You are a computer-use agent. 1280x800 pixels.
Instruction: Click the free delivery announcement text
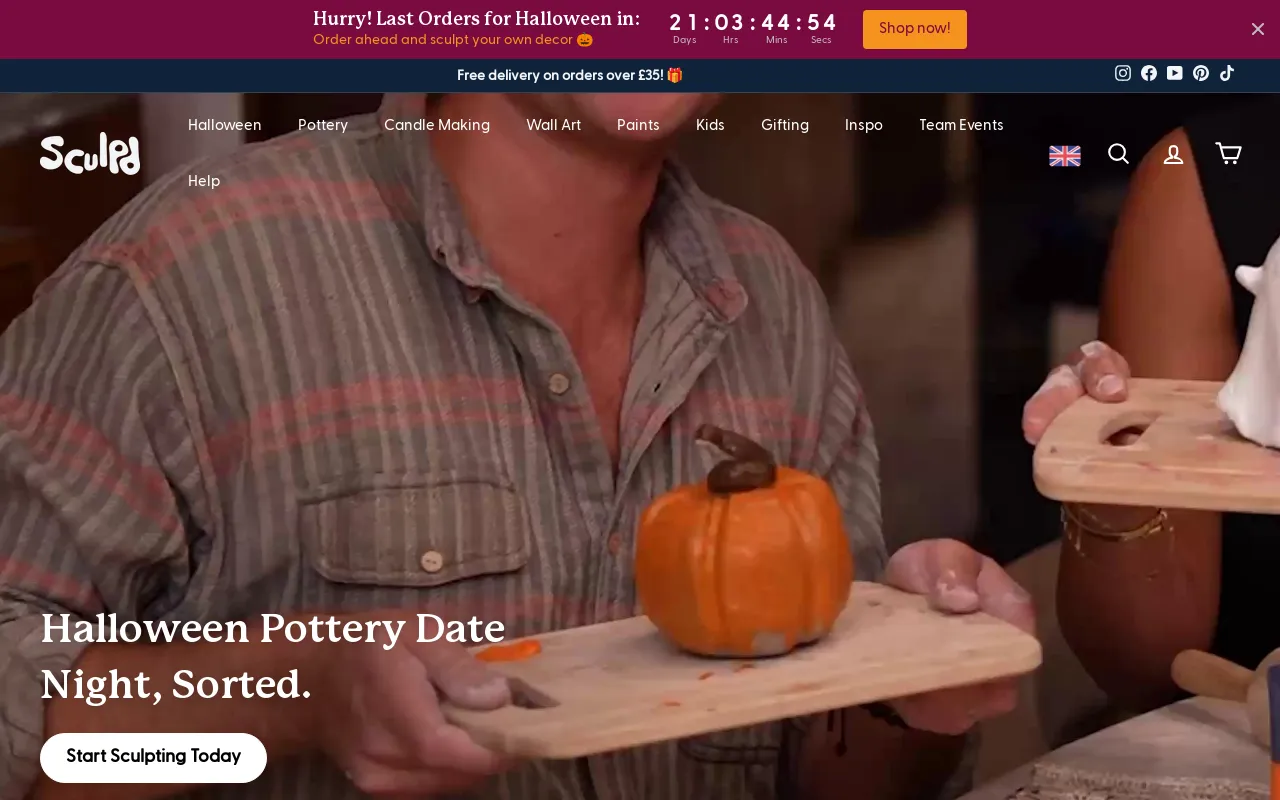(570, 75)
